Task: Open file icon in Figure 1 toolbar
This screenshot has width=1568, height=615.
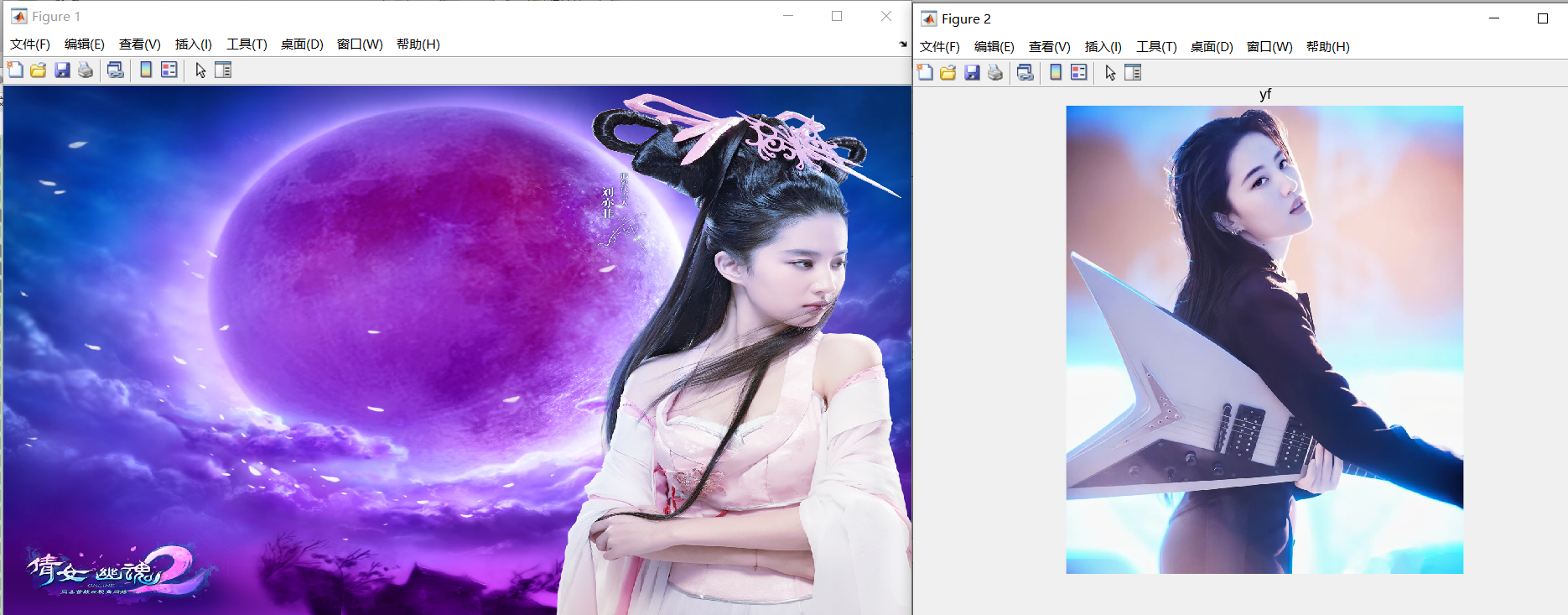Action: coord(39,70)
